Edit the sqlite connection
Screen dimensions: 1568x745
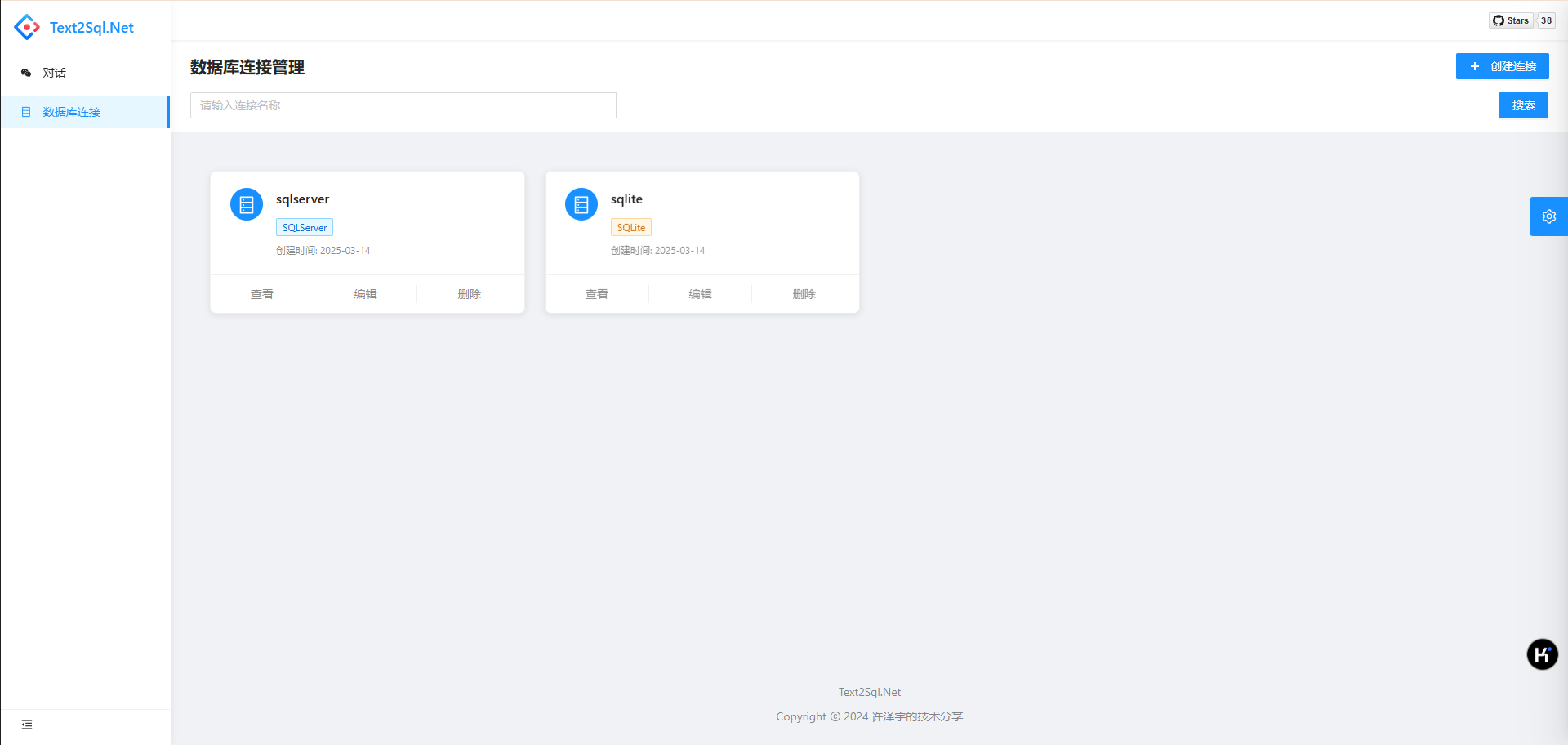[700, 294]
